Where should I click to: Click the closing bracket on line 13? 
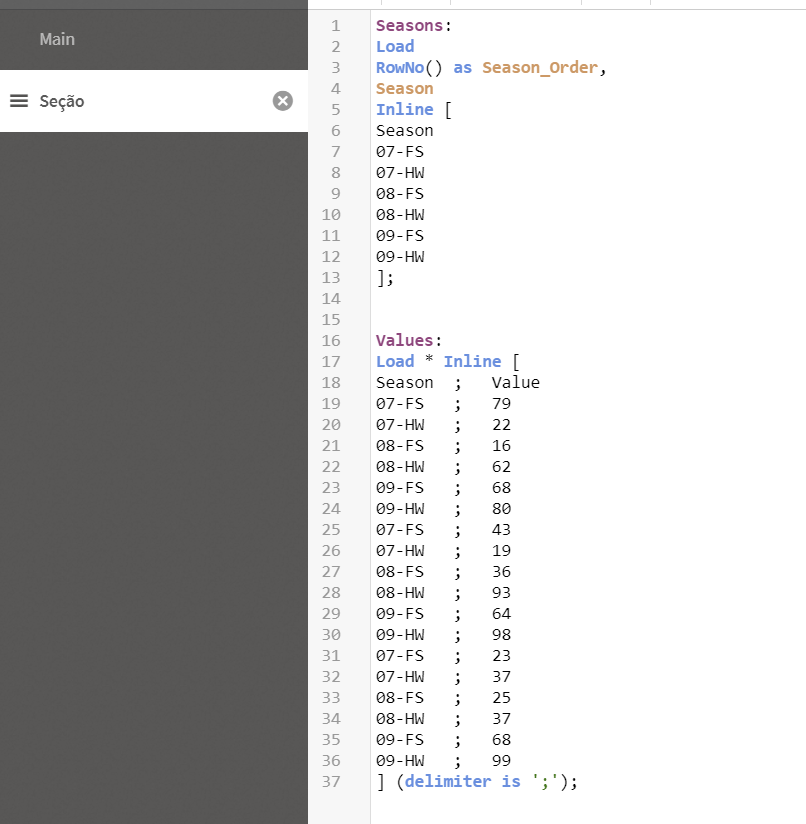click(x=381, y=277)
